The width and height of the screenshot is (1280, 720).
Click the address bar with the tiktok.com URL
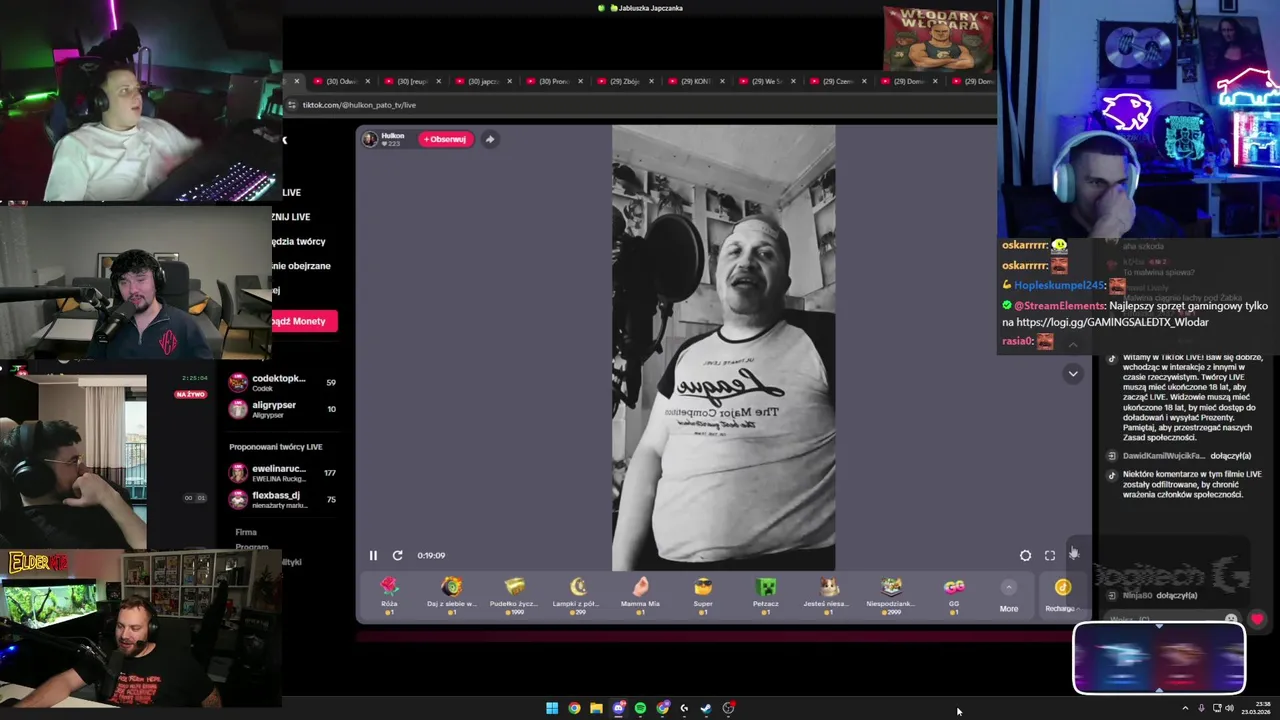(x=640, y=105)
